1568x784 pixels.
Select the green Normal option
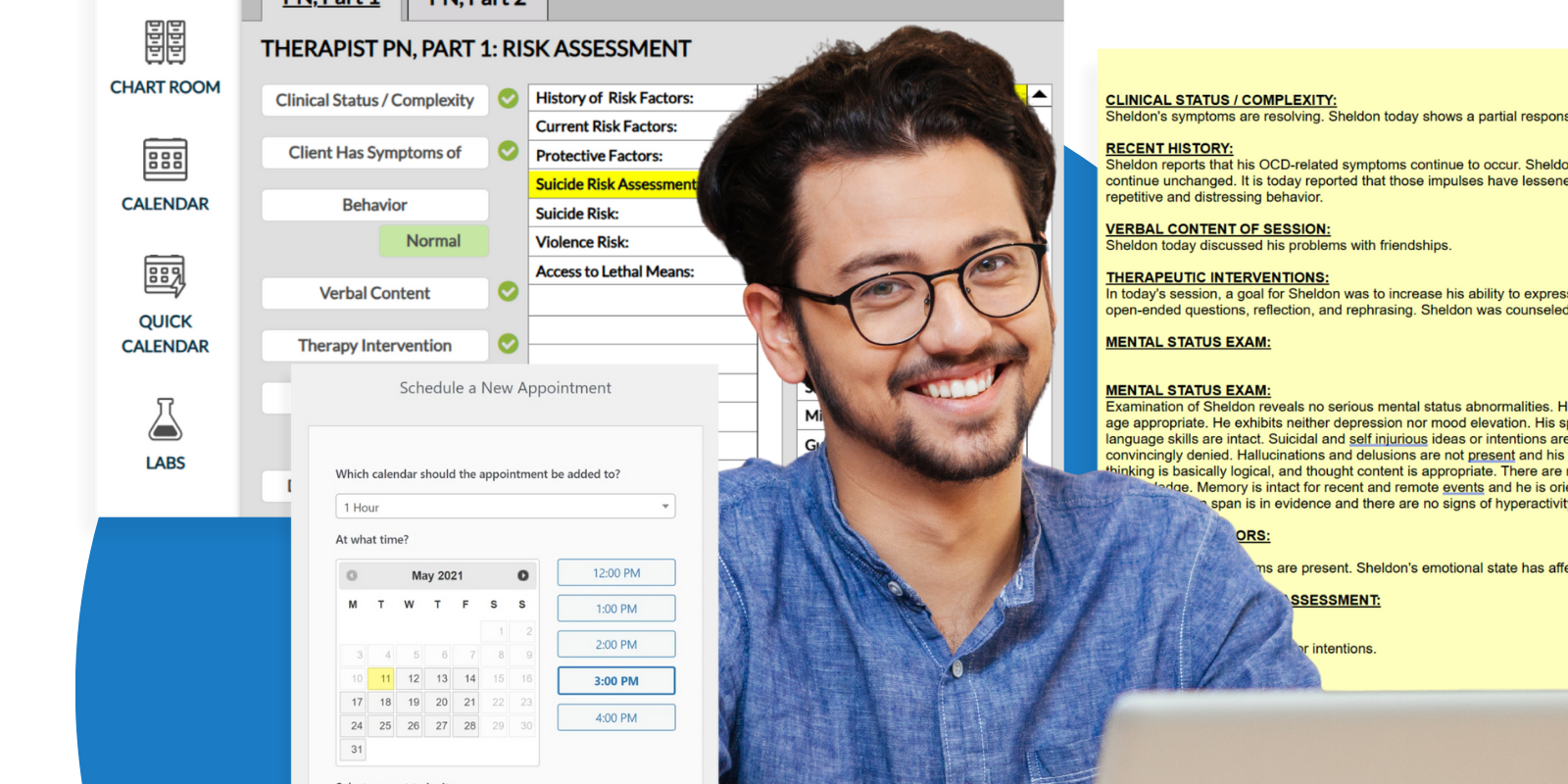(x=433, y=241)
